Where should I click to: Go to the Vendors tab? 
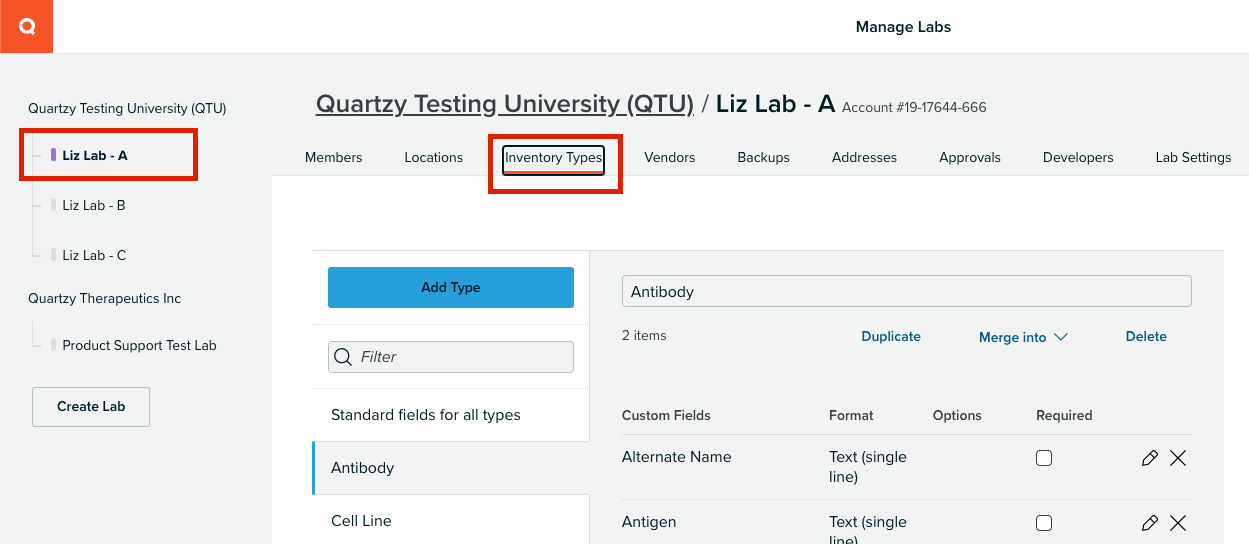tap(670, 157)
